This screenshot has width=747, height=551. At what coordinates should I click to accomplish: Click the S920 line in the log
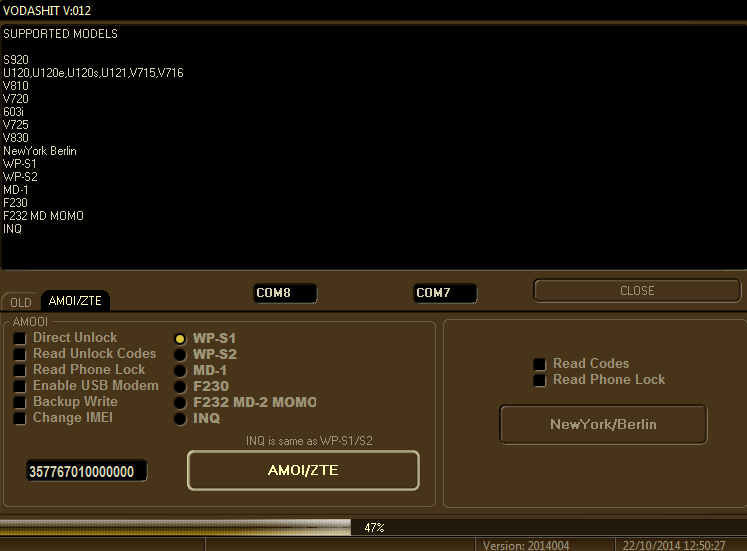tap(16, 60)
